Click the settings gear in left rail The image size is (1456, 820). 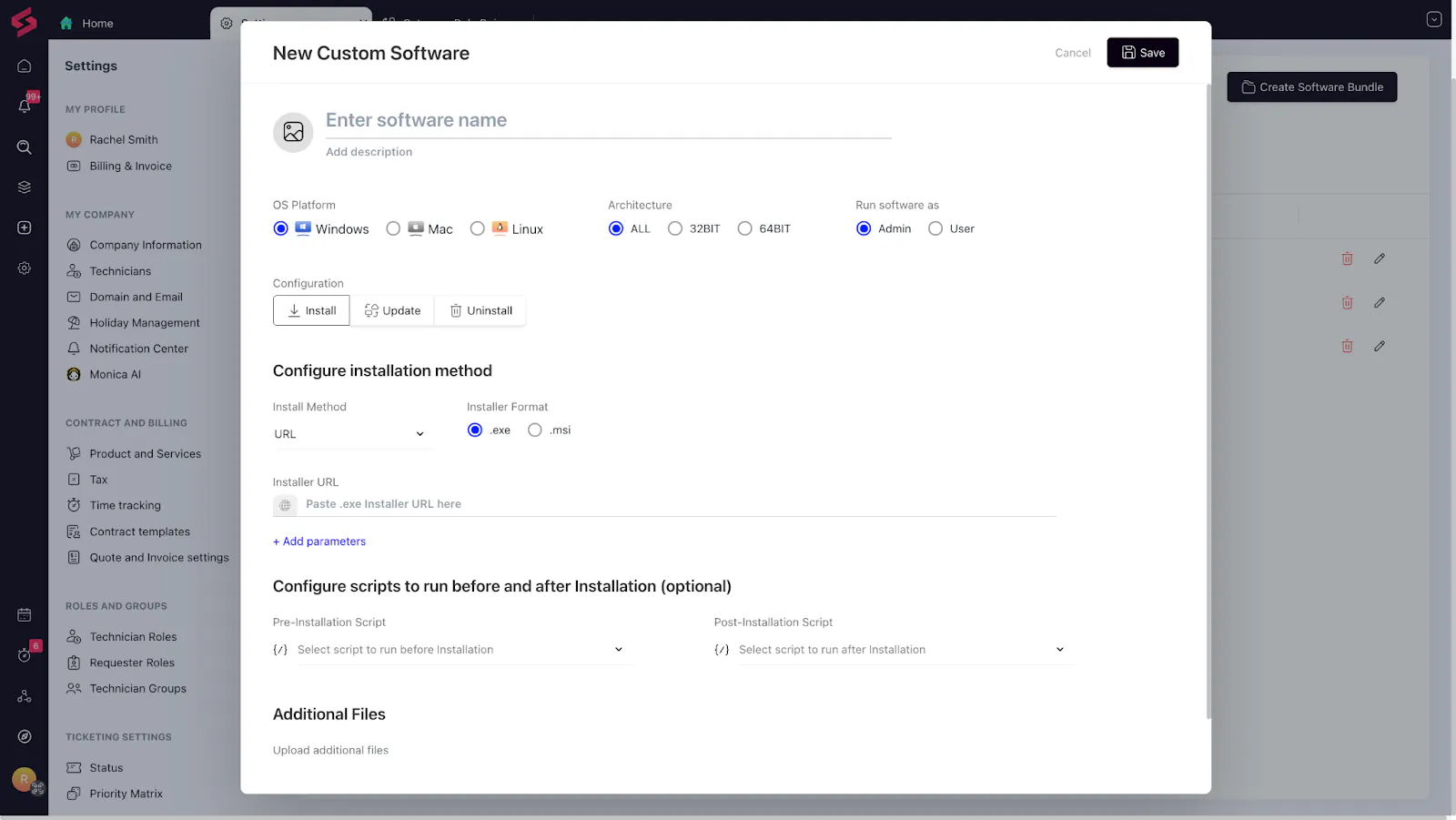pyautogui.click(x=25, y=268)
